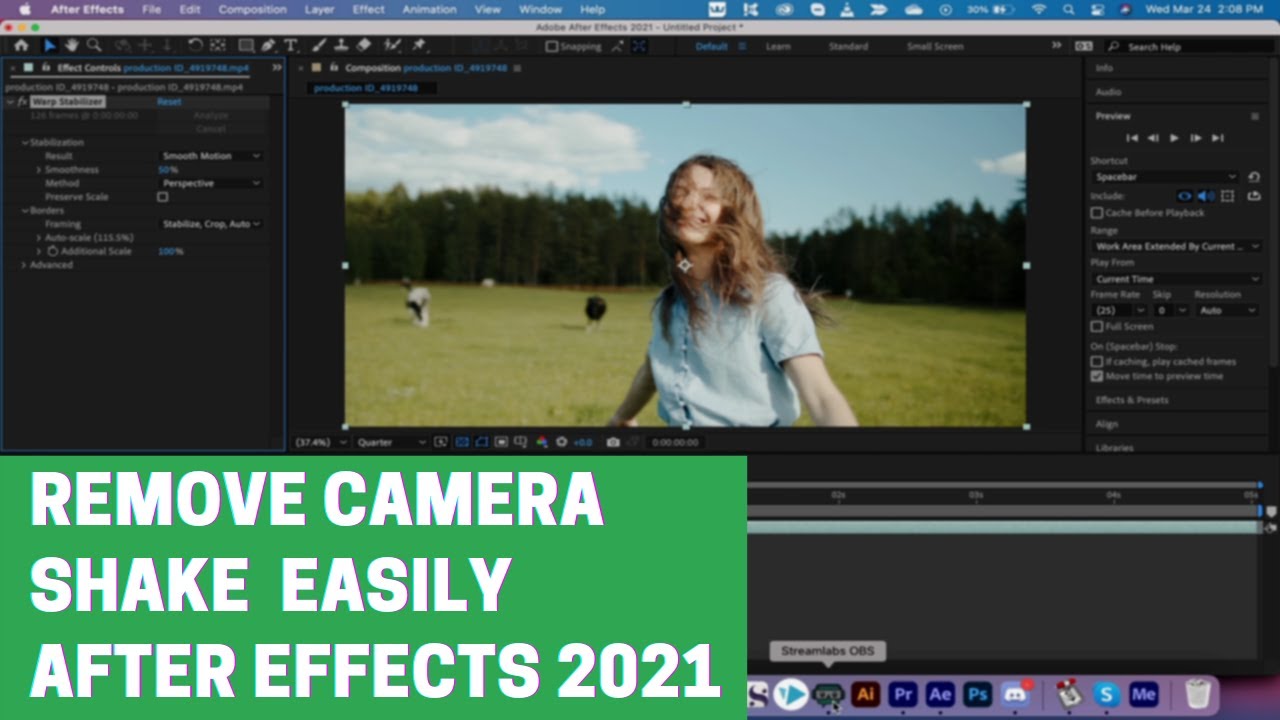Select the Roto Brush tool
Viewport: 1280px width, 720px height.
click(x=393, y=46)
